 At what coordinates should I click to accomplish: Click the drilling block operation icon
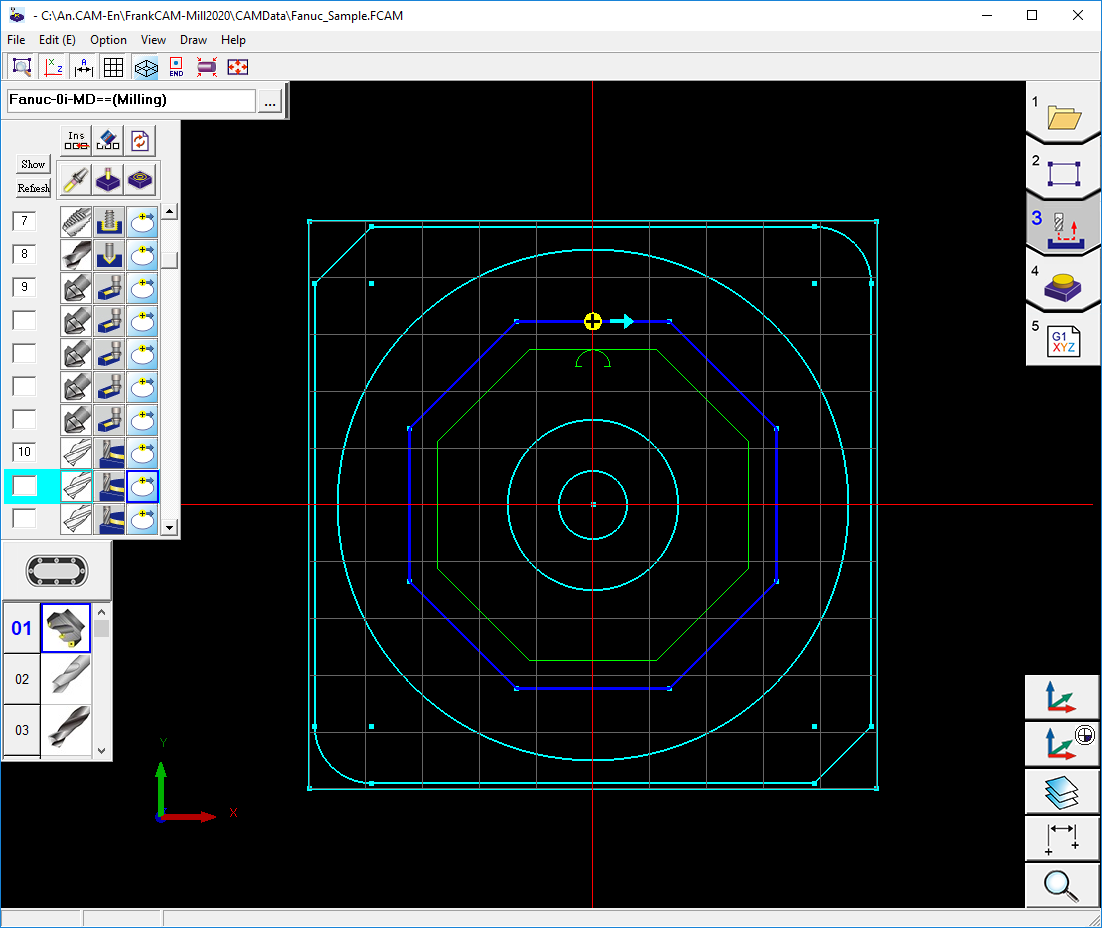[x=108, y=180]
